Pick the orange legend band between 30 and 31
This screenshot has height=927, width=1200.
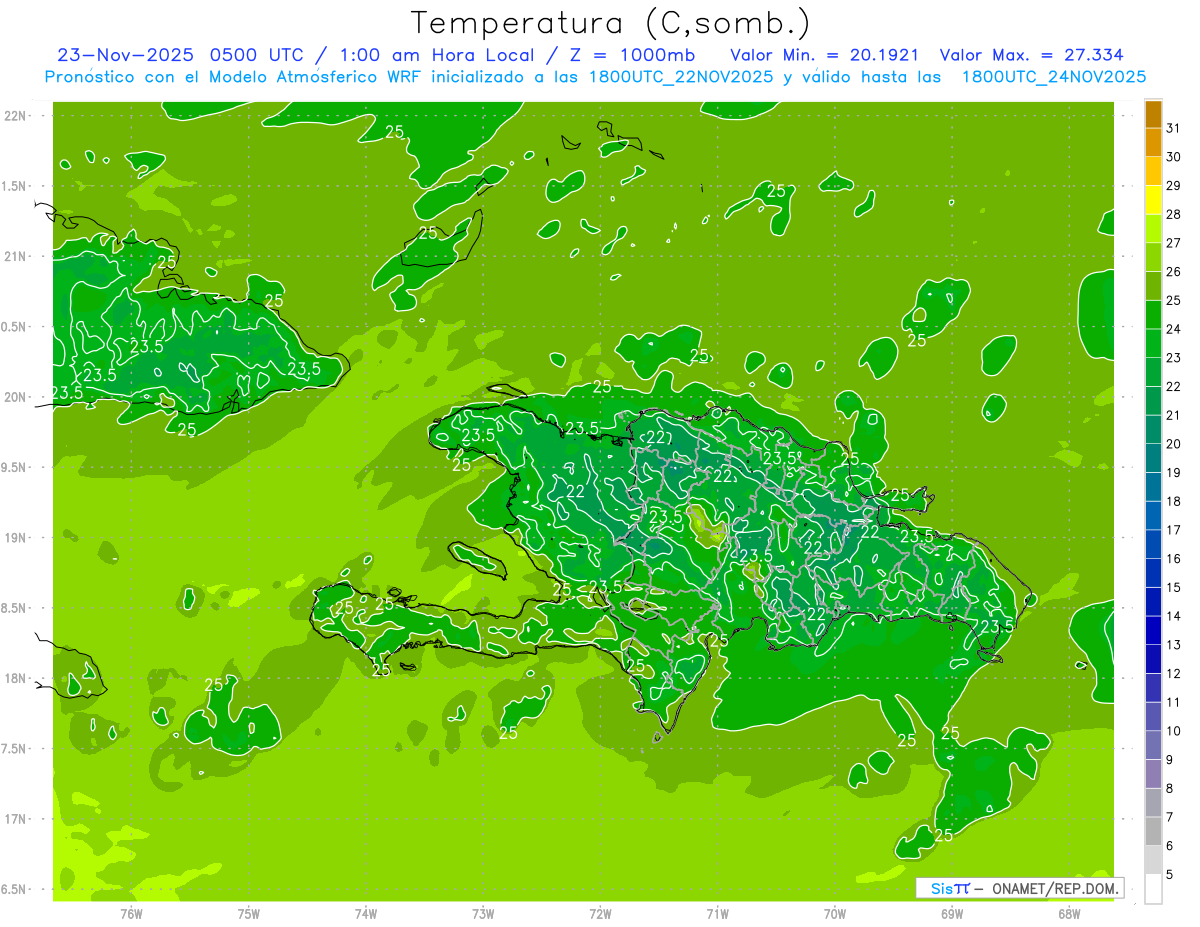(1153, 143)
